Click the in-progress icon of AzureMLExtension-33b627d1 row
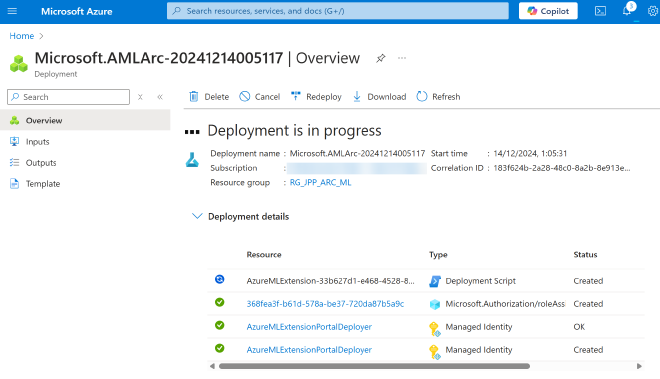Image resolution: width=660 pixels, height=379 pixels. coord(220,279)
